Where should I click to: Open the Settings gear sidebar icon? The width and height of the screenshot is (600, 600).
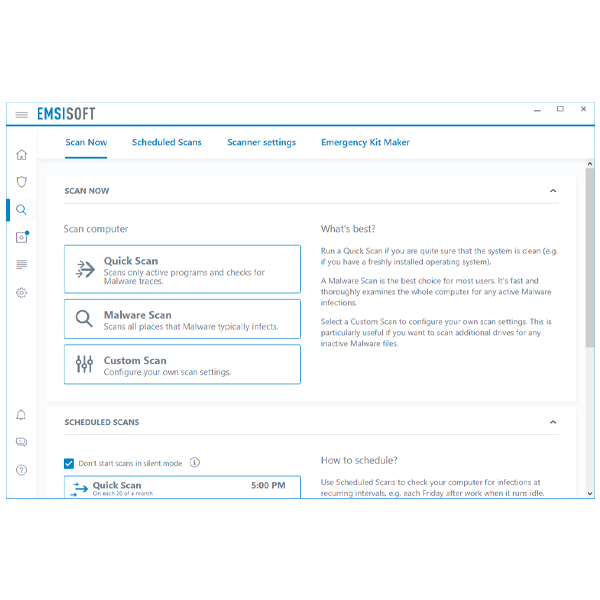pyautogui.click(x=21, y=293)
